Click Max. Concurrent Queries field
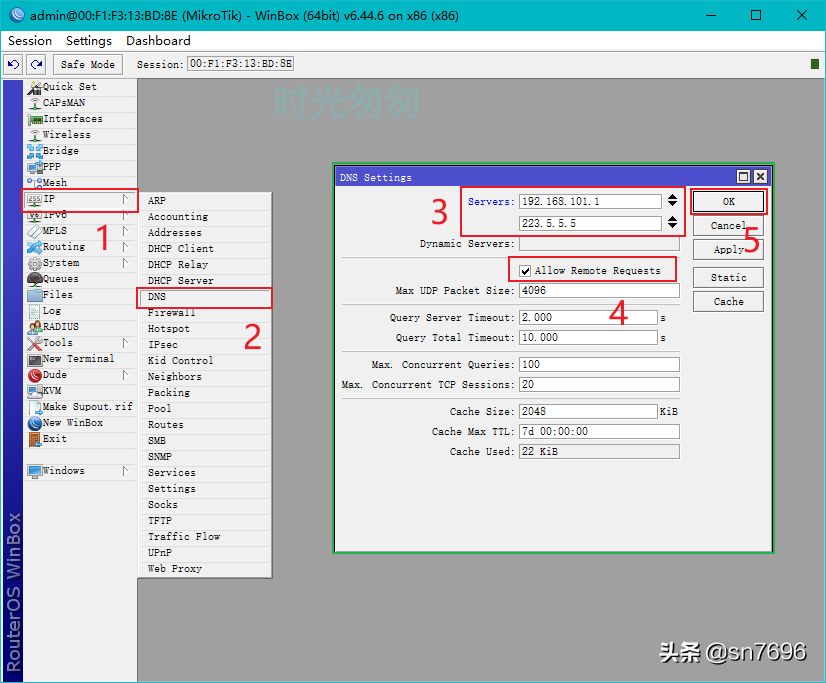826x683 pixels. [x=599, y=364]
